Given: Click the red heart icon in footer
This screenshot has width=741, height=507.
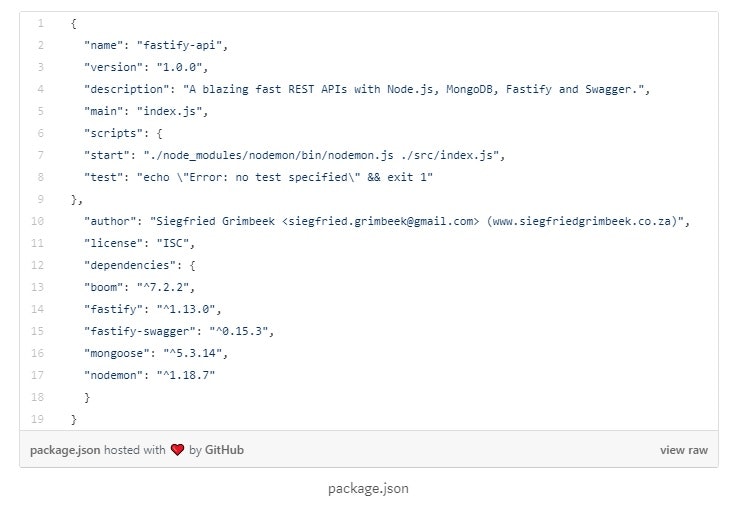Looking at the screenshot, I should tap(177, 450).
